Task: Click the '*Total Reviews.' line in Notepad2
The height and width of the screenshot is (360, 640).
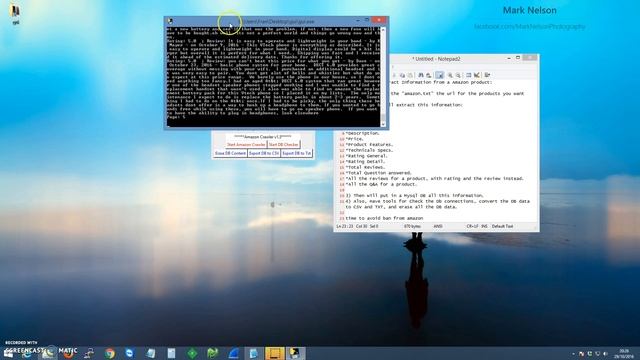Action: point(365,167)
